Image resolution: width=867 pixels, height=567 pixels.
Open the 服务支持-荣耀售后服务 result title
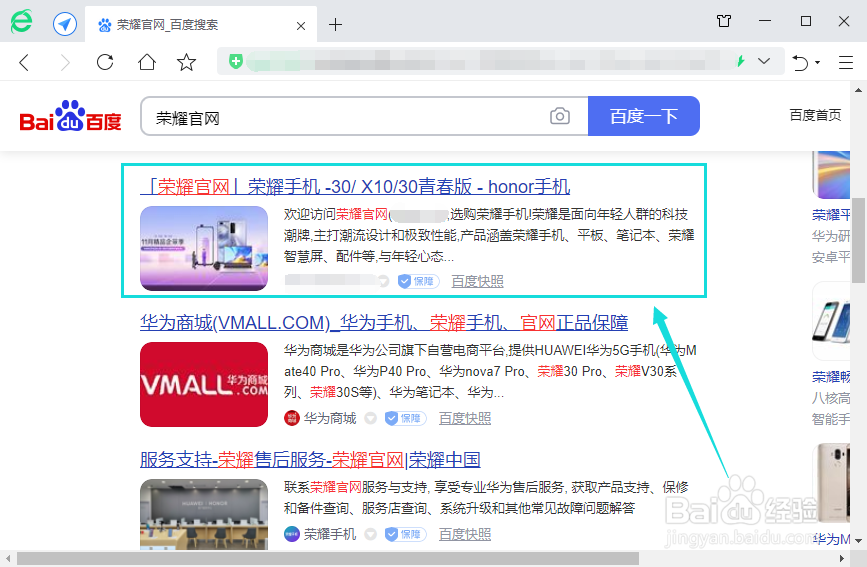pyautogui.click(x=310, y=460)
